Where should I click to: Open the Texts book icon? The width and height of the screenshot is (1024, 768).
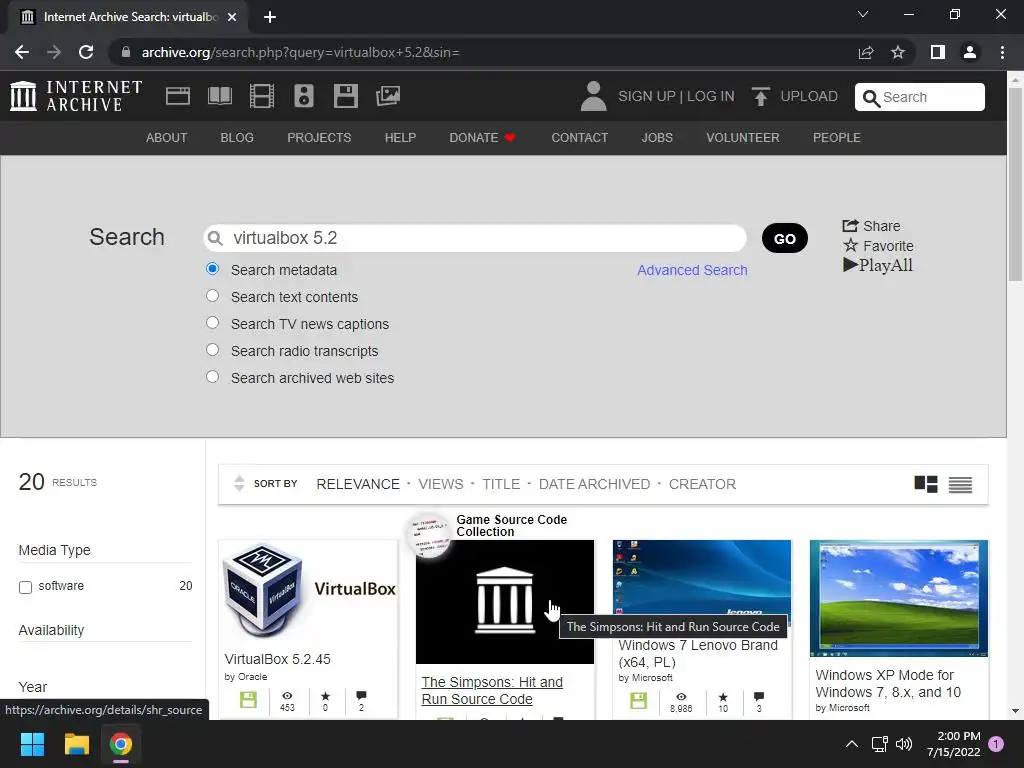coord(219,96)
